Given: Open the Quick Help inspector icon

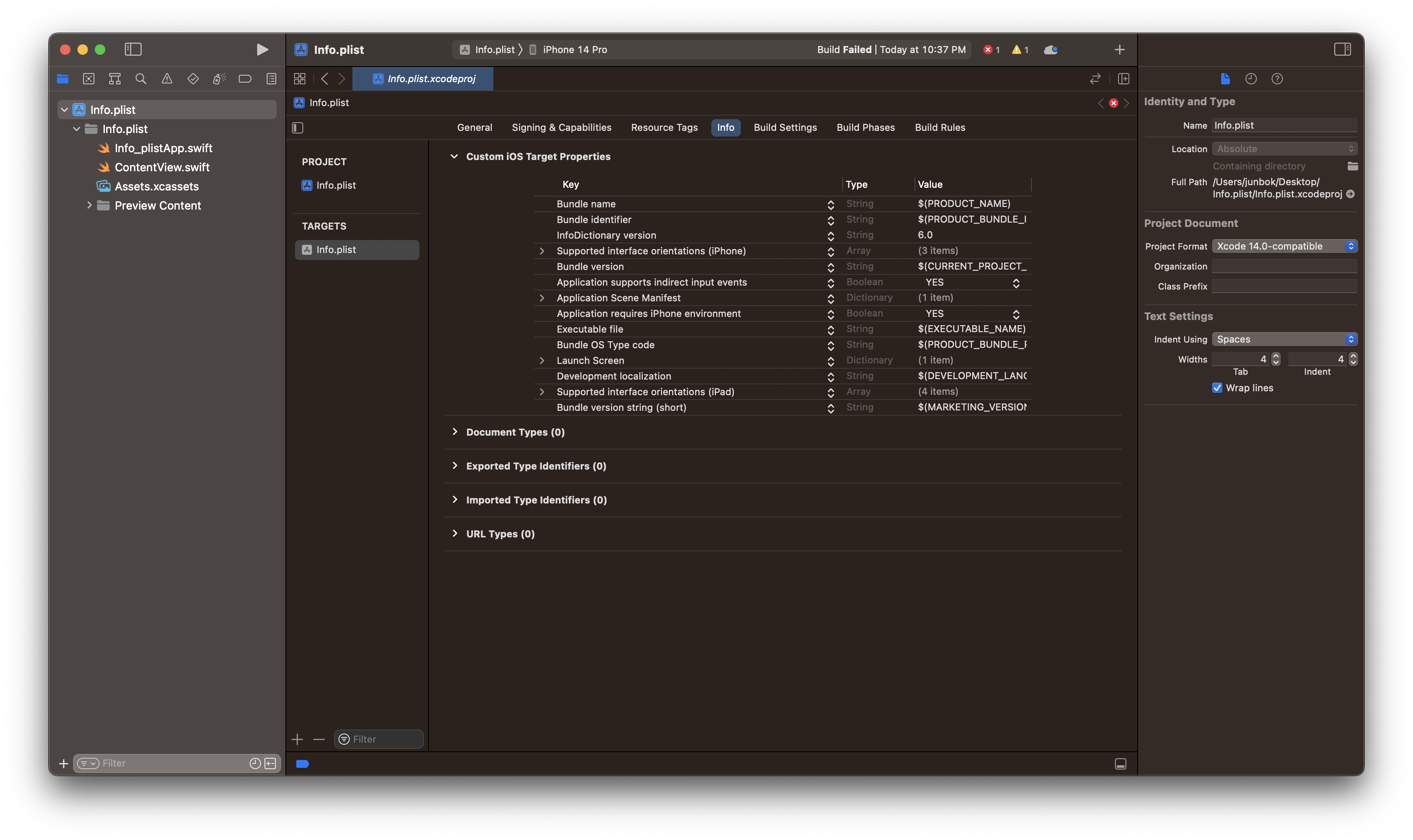Looking at the screenshot, I should (1276, 79).
